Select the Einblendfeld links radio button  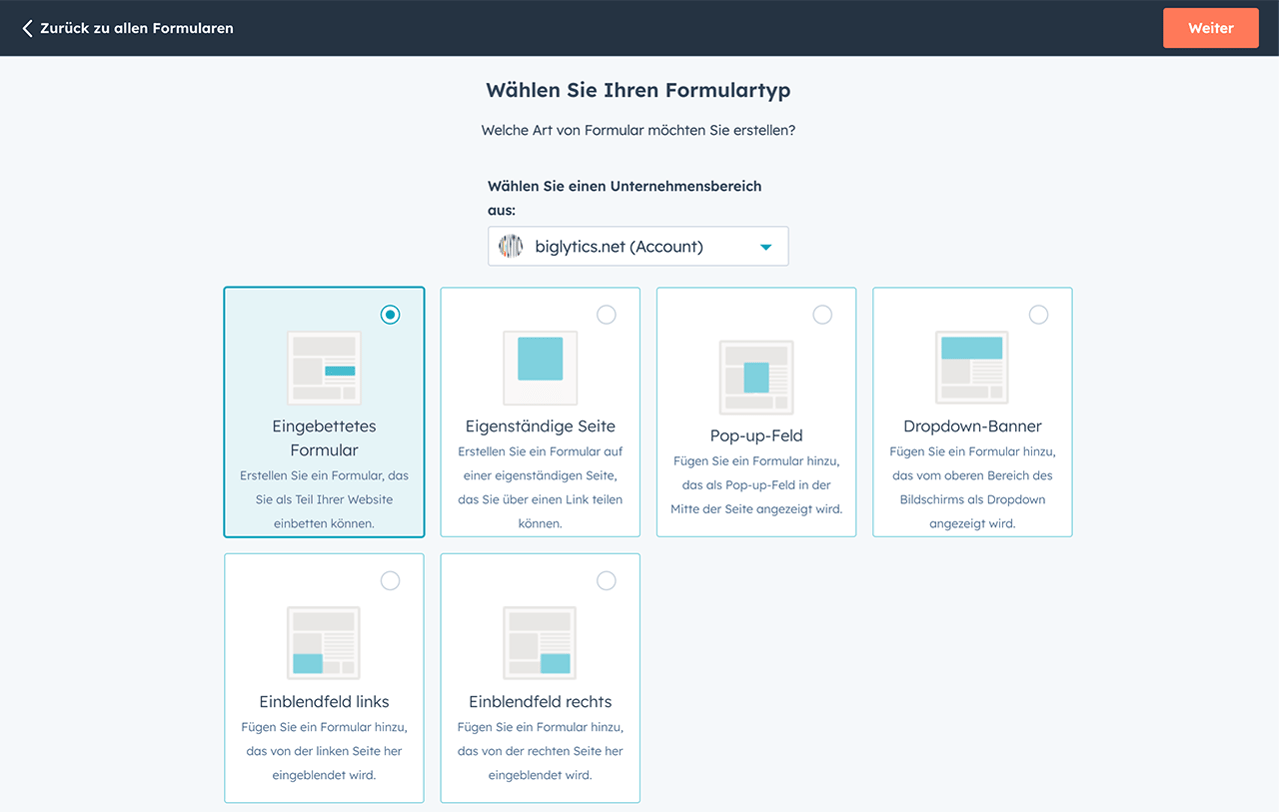point(390,581)
